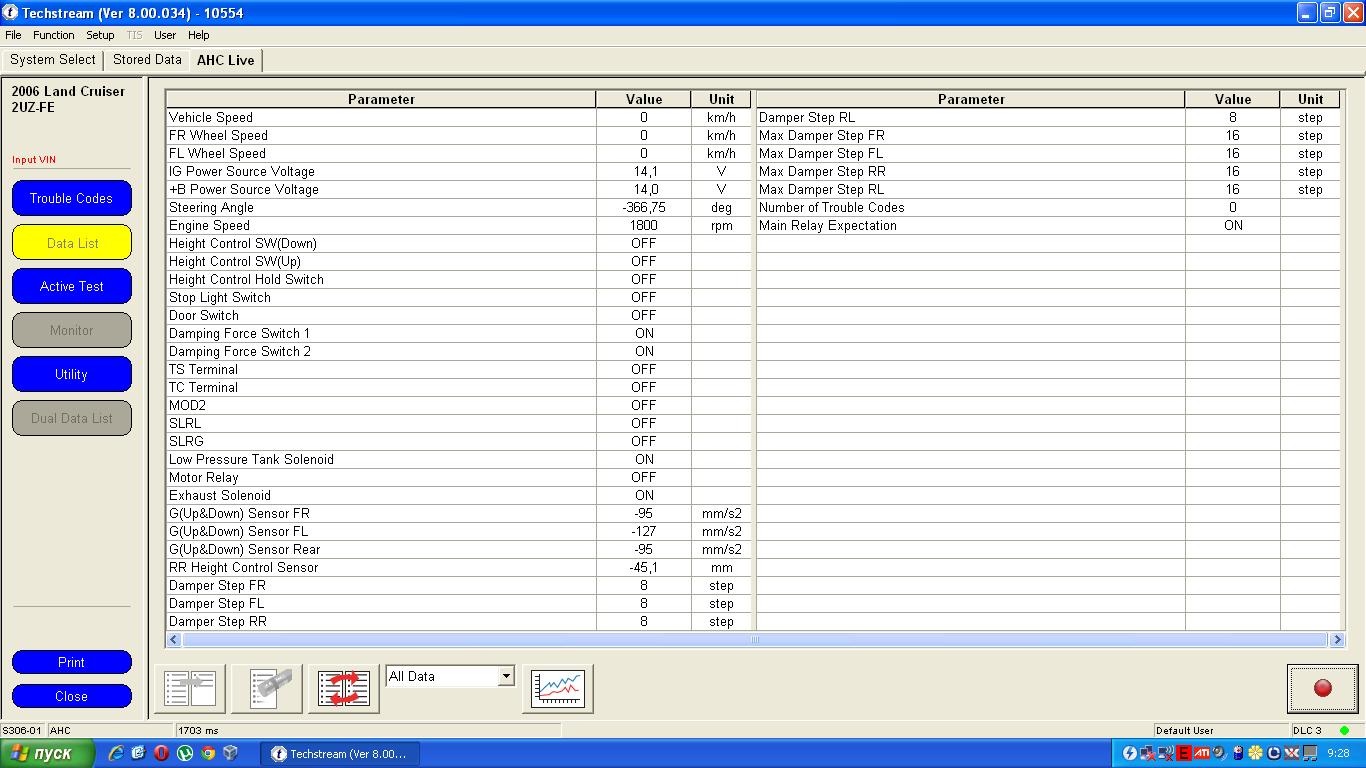Switch to the Stored Data tab
Image resolution: width=1366 pixels, height=768 pixels.
pos(147,60)
